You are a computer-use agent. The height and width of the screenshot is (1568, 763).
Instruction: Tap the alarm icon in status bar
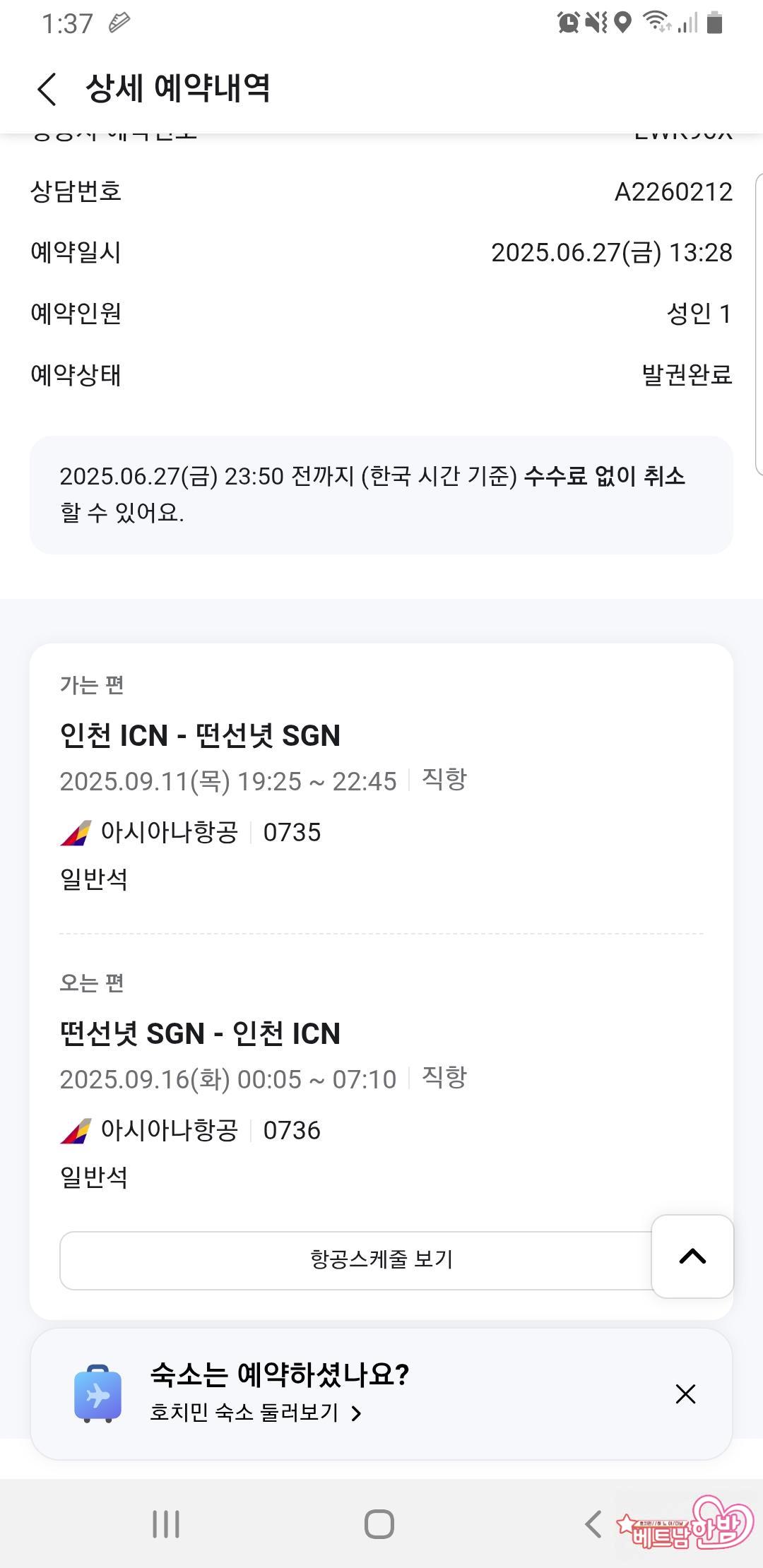tap(568, 23)
